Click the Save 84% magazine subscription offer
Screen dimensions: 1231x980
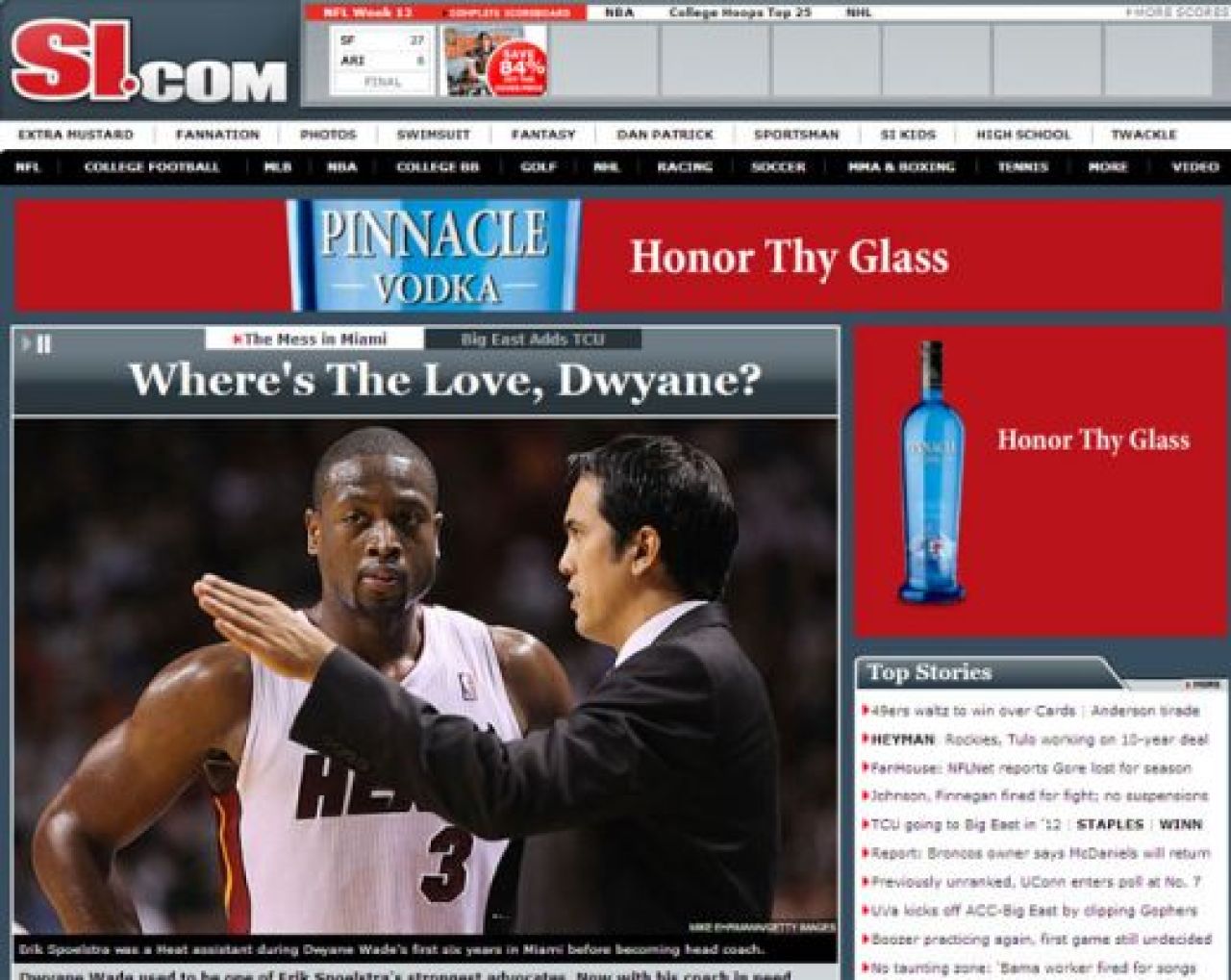(x=494, y=61)
